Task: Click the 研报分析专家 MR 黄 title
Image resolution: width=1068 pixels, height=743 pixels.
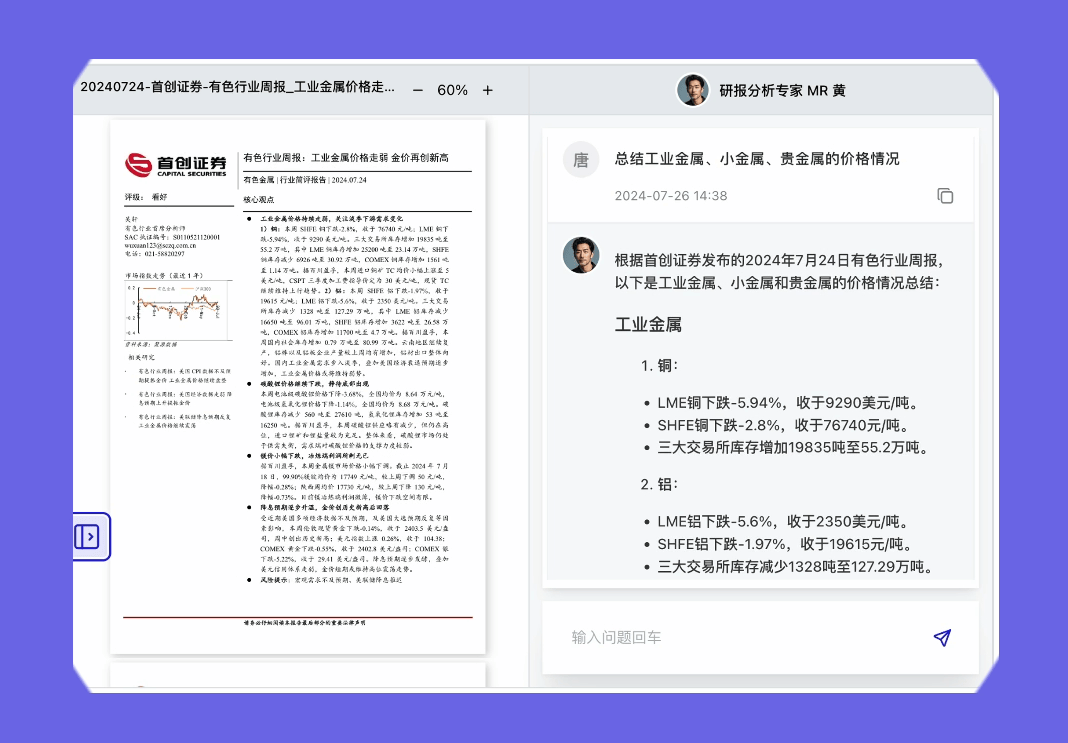Action: coord(783,91)
